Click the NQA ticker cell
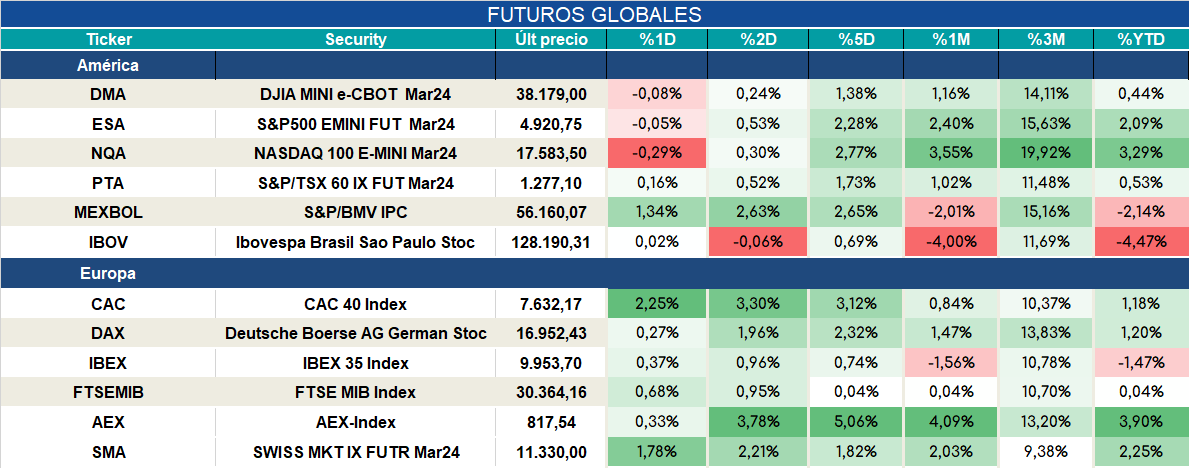 tap(108, 153)
